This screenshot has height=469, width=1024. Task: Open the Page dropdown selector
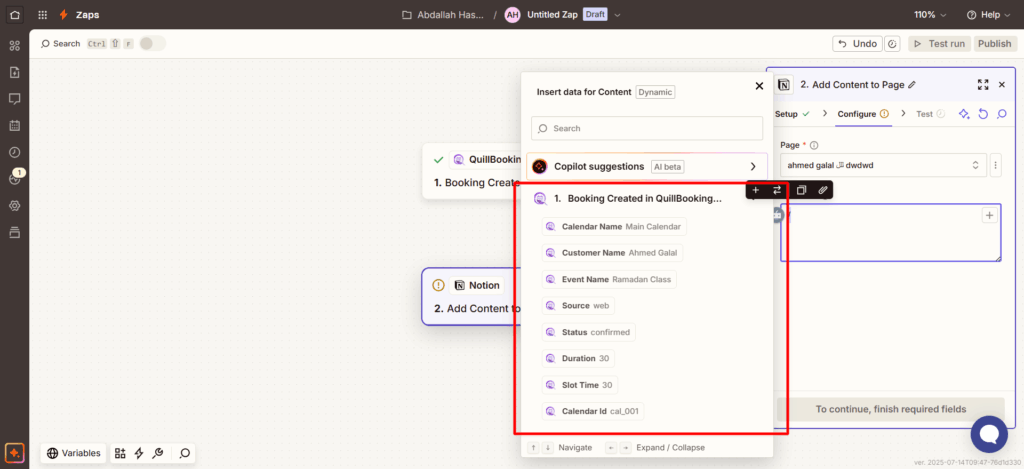(882, 165)
